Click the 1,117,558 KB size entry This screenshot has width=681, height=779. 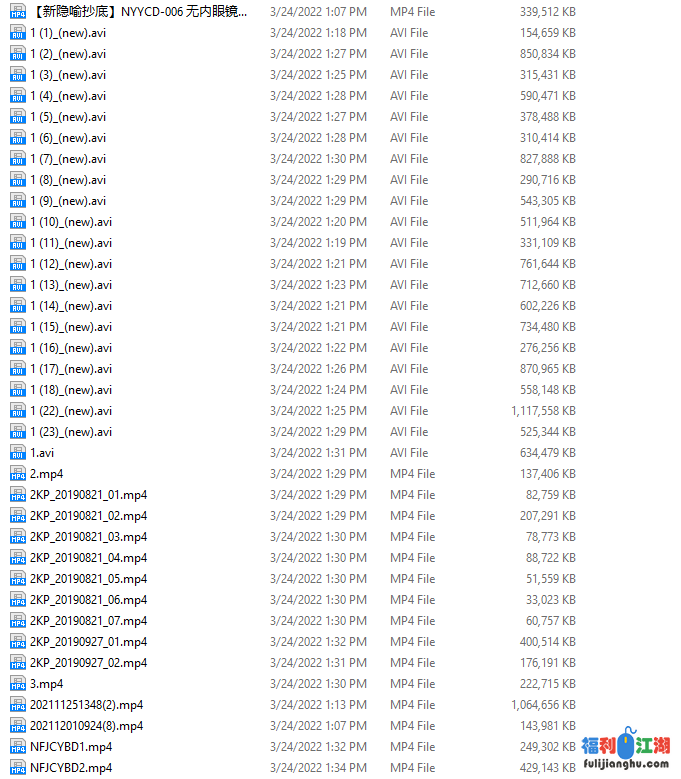tap(543, 411)
